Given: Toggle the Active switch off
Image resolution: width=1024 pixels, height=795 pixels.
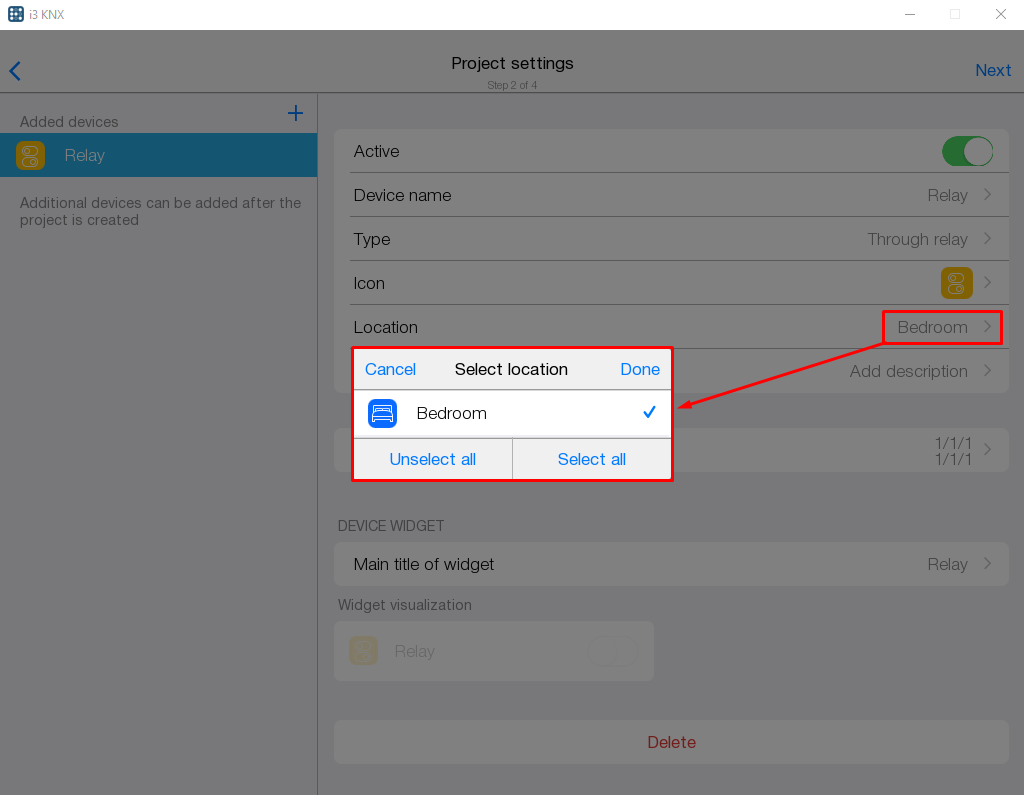Looking at the screenshot, I should pos(967,151).
